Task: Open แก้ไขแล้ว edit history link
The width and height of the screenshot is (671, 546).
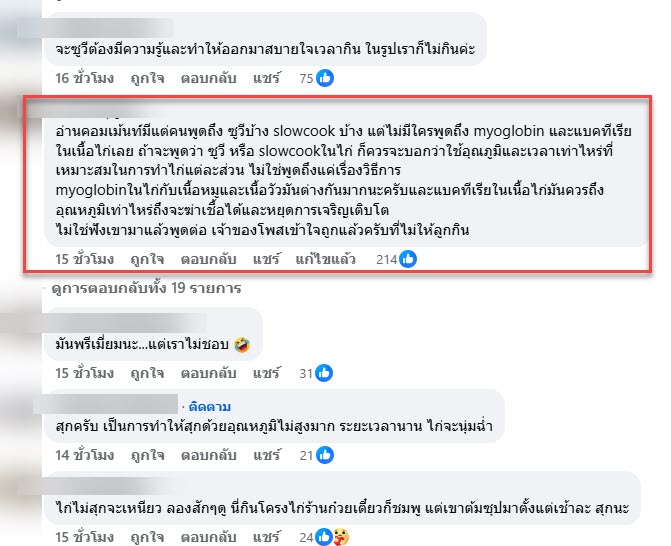Action: point(325,259)
